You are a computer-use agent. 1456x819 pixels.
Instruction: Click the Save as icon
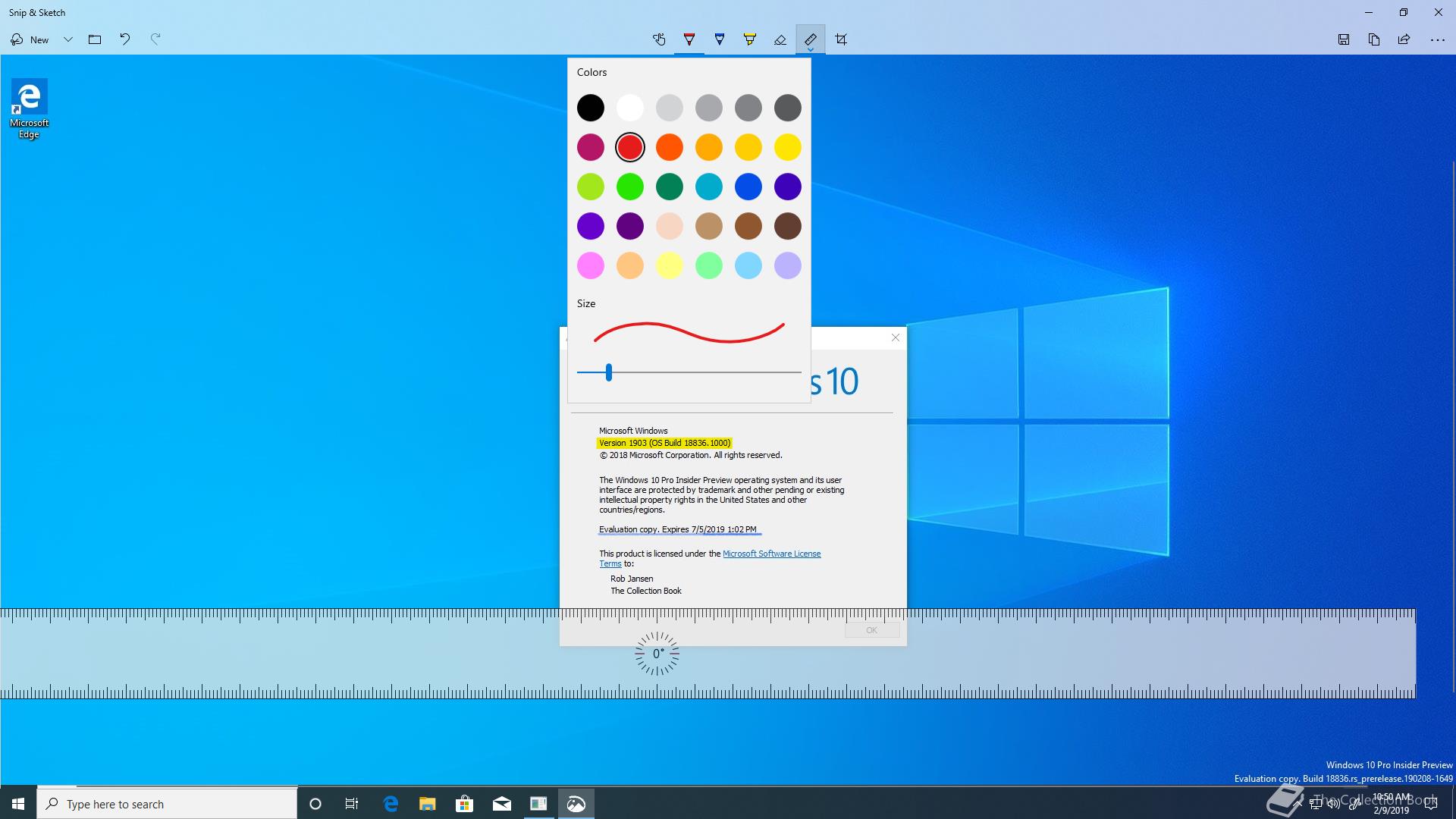1344,39
